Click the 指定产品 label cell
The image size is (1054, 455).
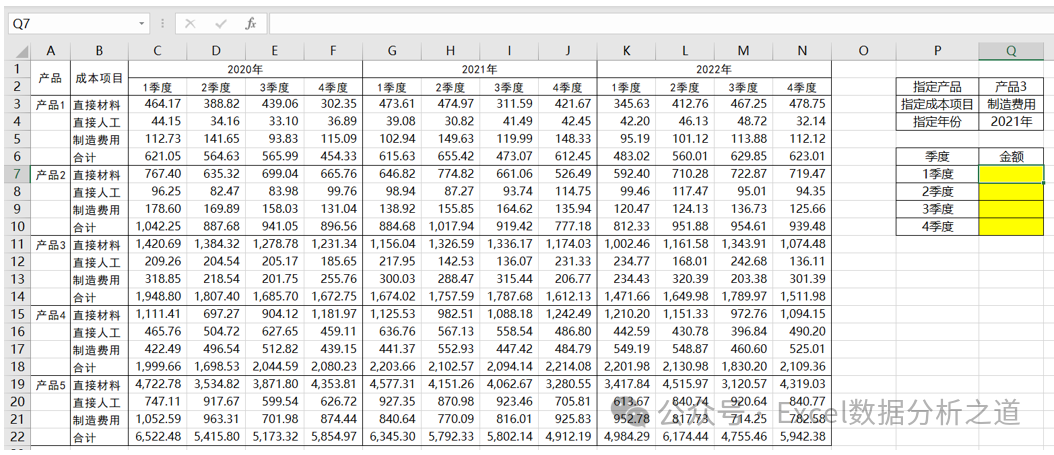tap(937, 87)
